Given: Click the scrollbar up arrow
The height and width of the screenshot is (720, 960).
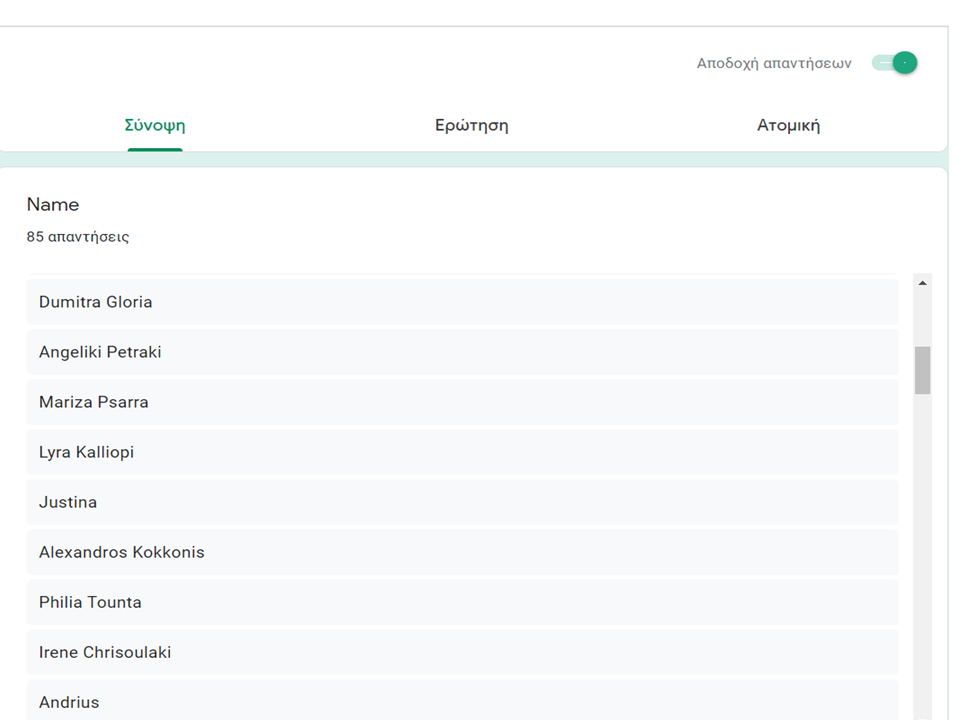Looking at the screenshot, I should pos(922,283).
